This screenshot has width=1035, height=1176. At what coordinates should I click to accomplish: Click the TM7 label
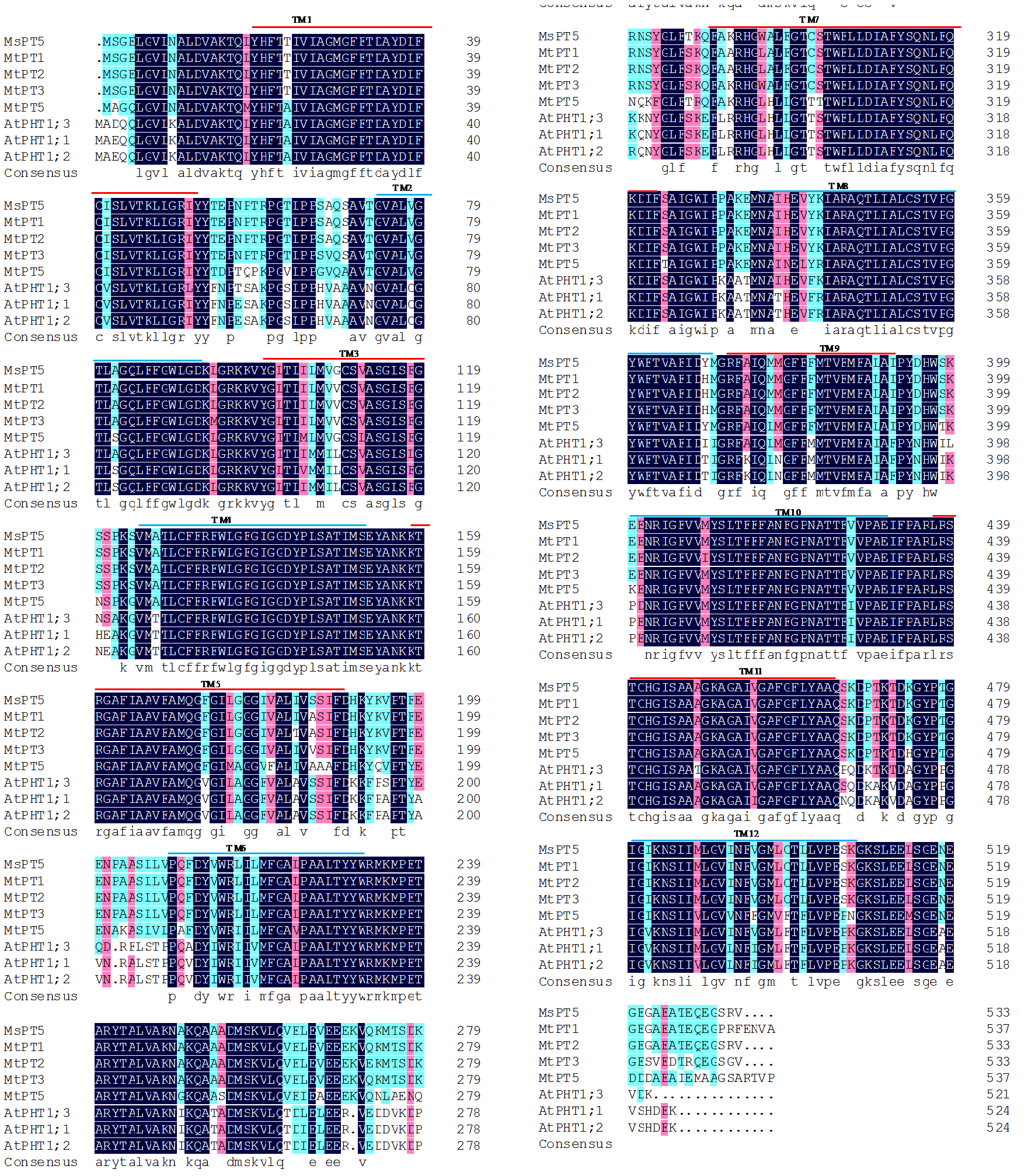pyautogui.click(x=809, y=20)
